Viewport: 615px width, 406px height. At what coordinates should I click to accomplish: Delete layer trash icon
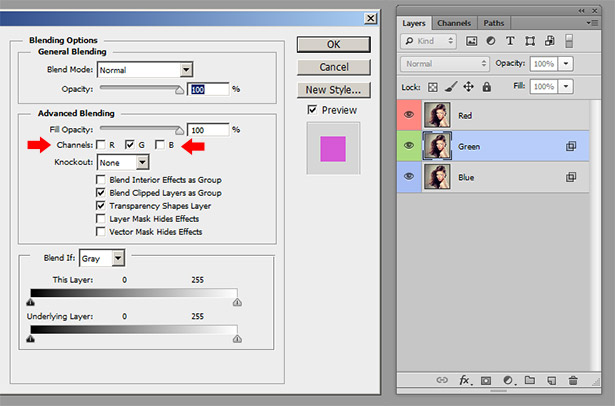(573, 380)
